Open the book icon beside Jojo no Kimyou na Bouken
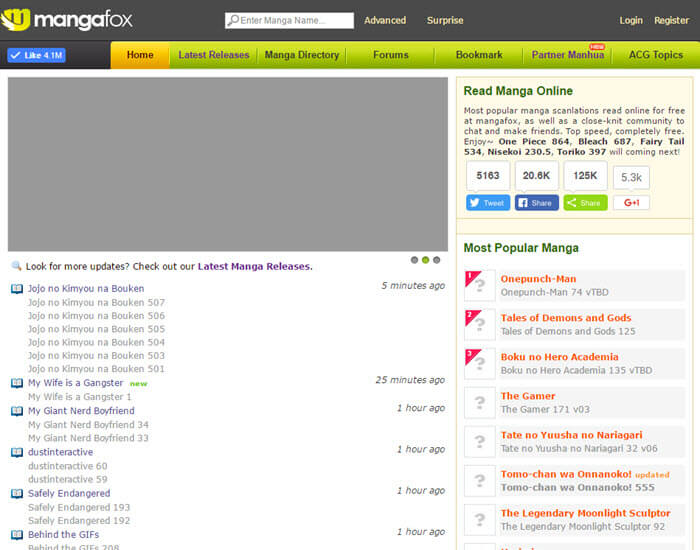Screen dimensions: 700x550 pos(17,289)
